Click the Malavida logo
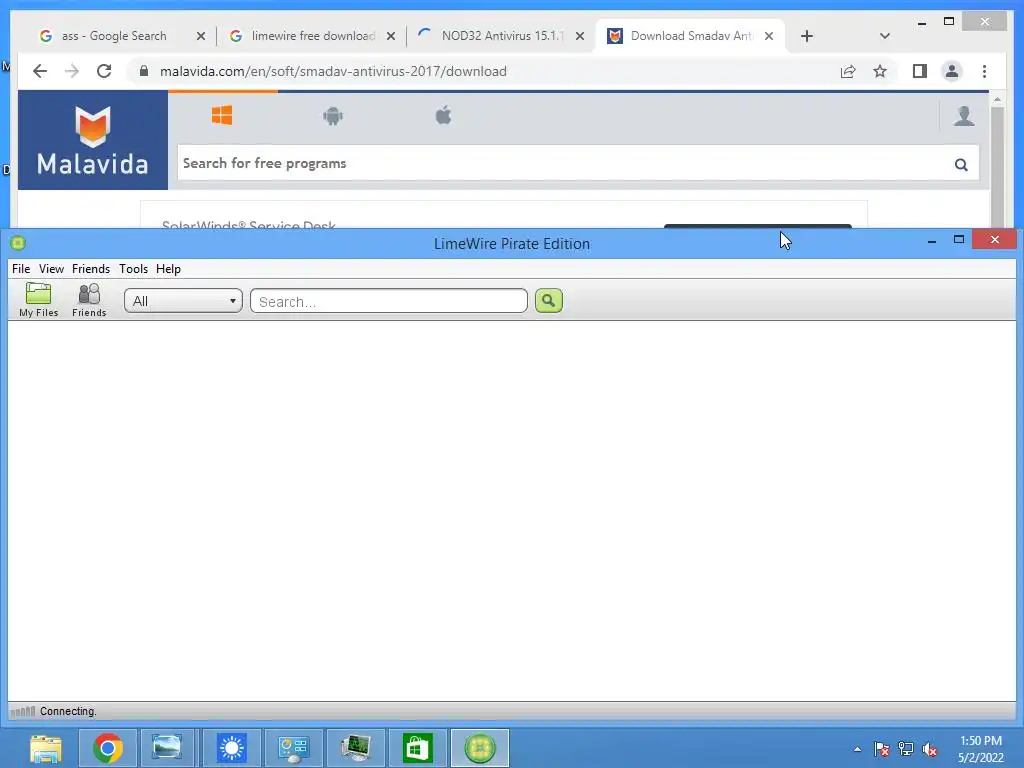This screenshot has height=768, width=1024. [93, 140]
